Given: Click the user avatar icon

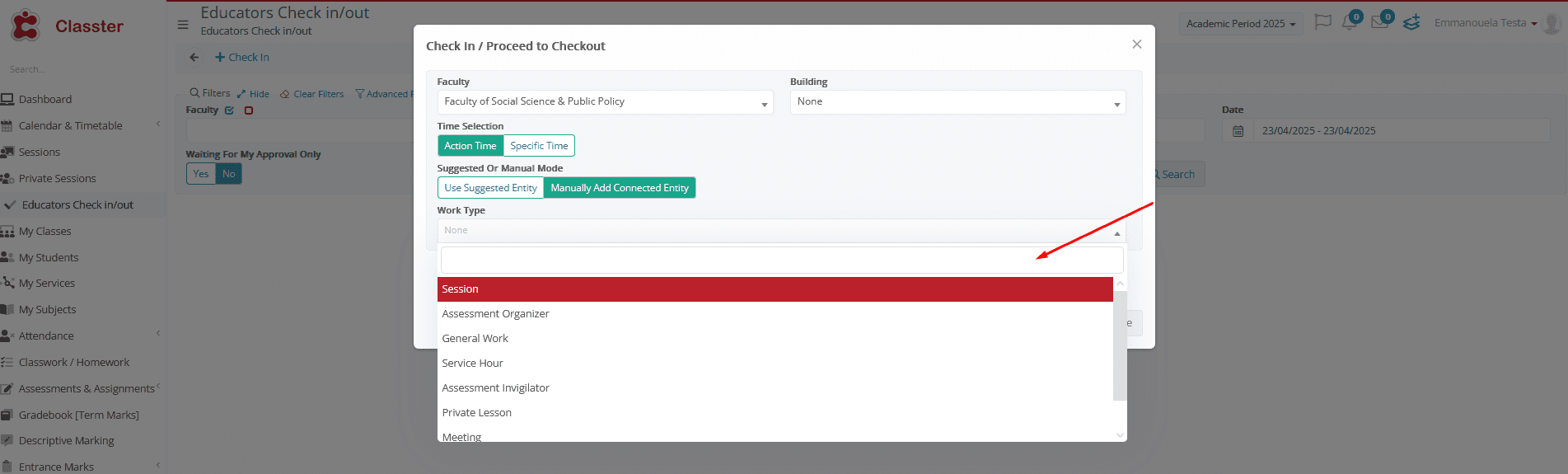Looking at the screenshot, I should click(1551, 23).
